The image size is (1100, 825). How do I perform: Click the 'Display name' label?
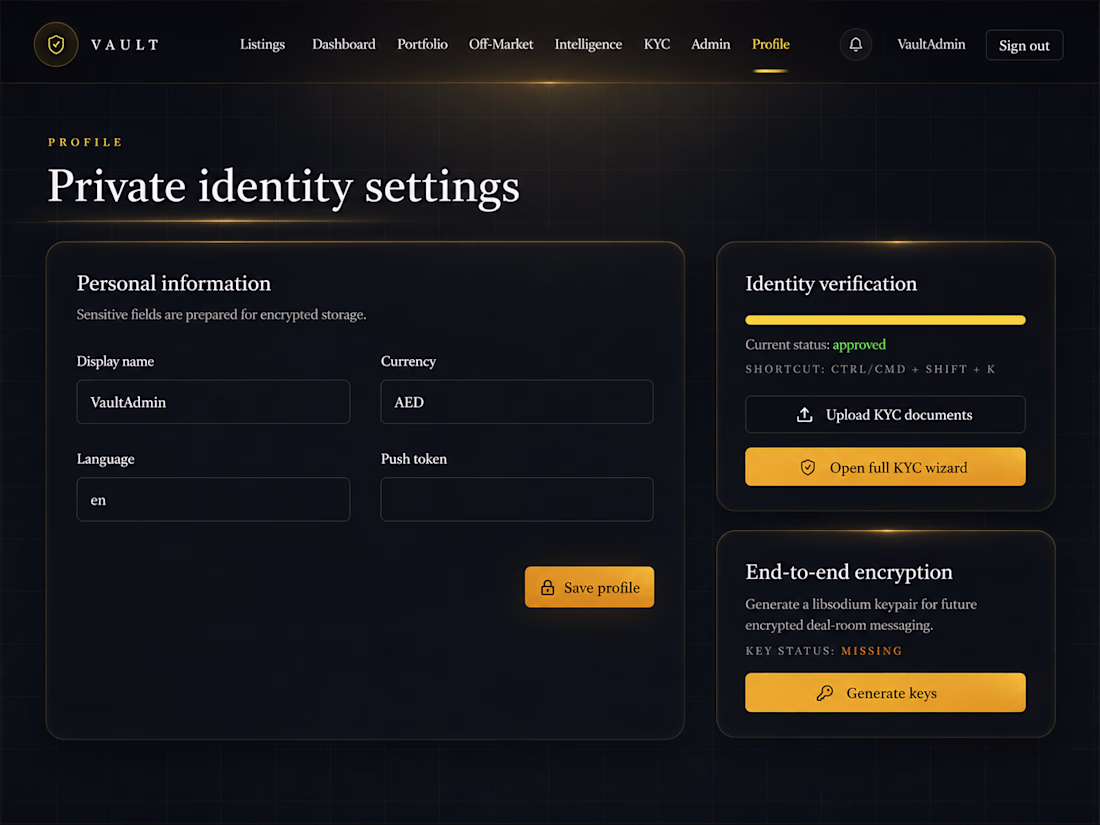pos(115,361)
